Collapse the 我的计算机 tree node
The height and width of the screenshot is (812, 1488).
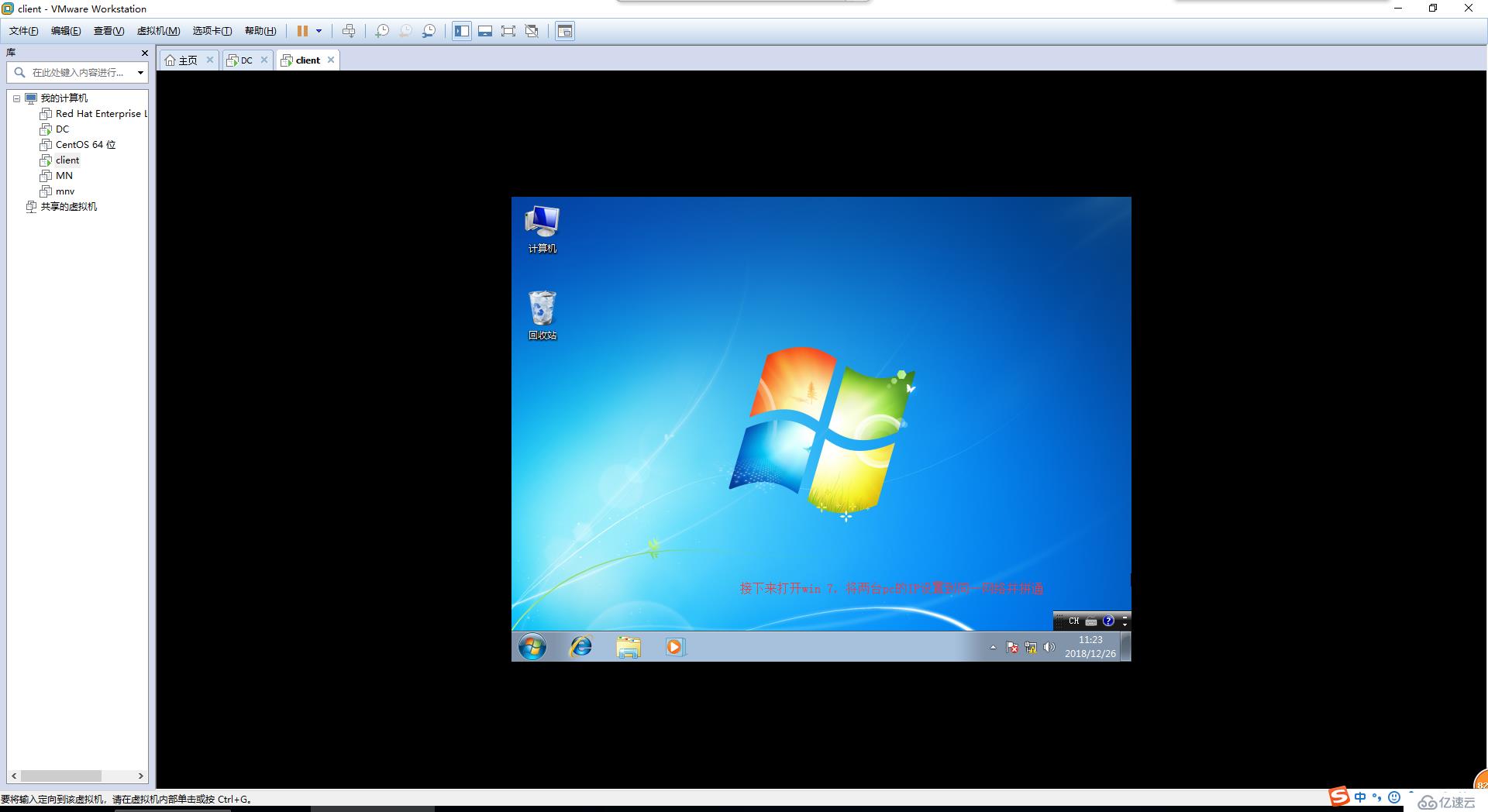click(16, 98)
